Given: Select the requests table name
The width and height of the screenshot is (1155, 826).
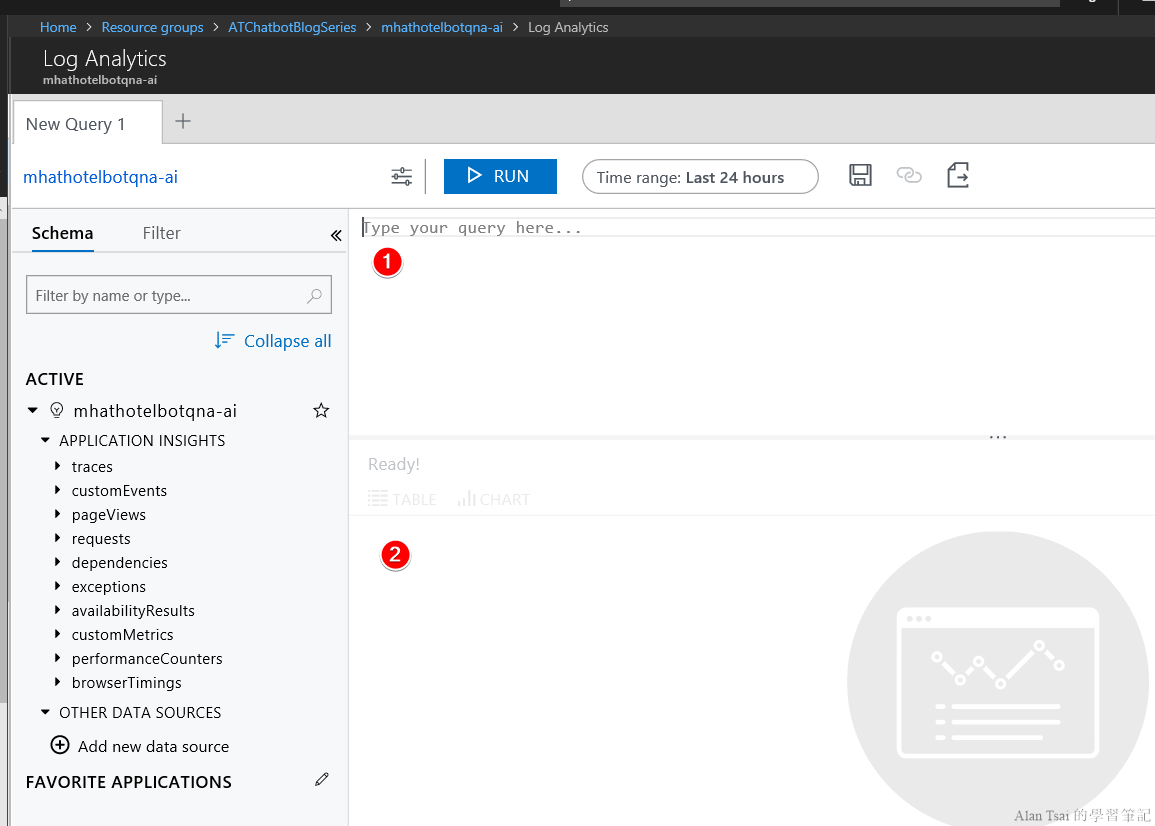Looking at the screenshot, I should (101, 539).
